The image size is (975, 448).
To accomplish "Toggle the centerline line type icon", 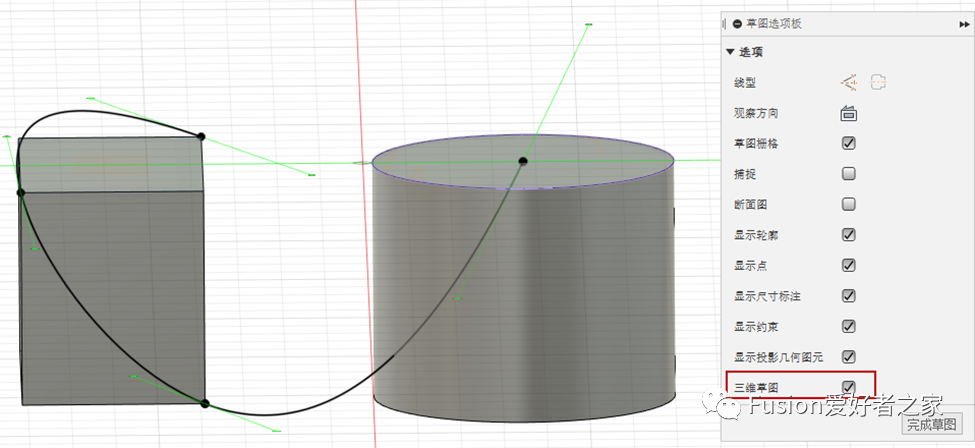I will [x=878, y=82].
